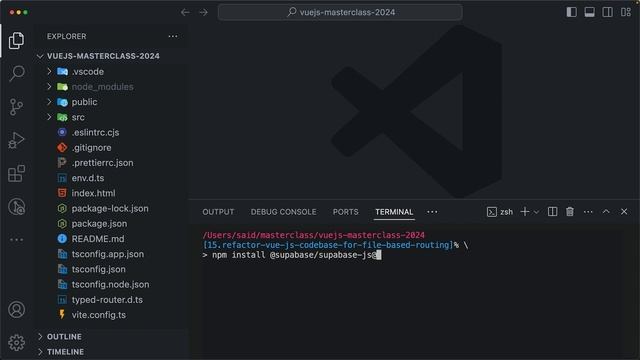The width and height of the screenshot is (640, 360).
Task: Open terminal panel more actions ellipsis
Action: 588,211
